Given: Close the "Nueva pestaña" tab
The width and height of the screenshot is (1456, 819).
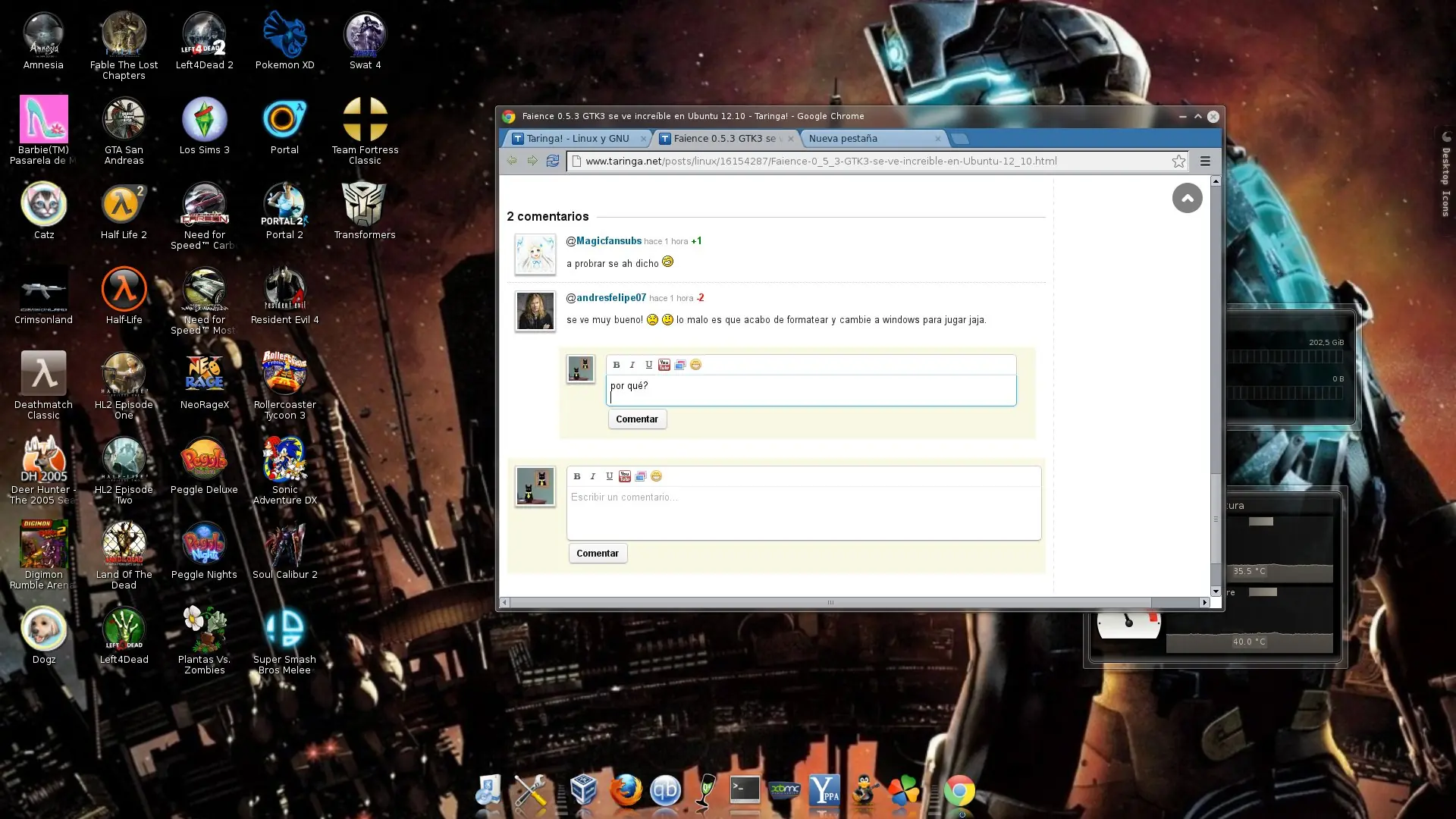Looking at the screenshot, I should click(938, 139).
